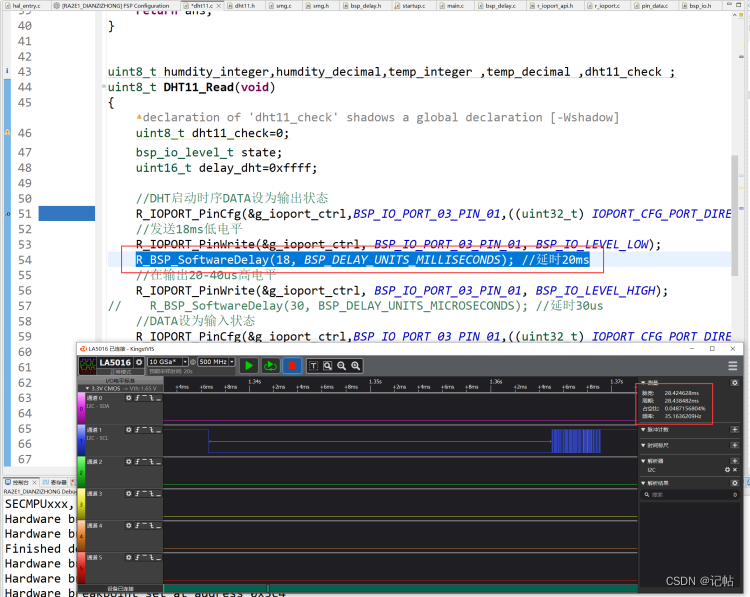Collapse the pulse count section

(x=643, y=430)
